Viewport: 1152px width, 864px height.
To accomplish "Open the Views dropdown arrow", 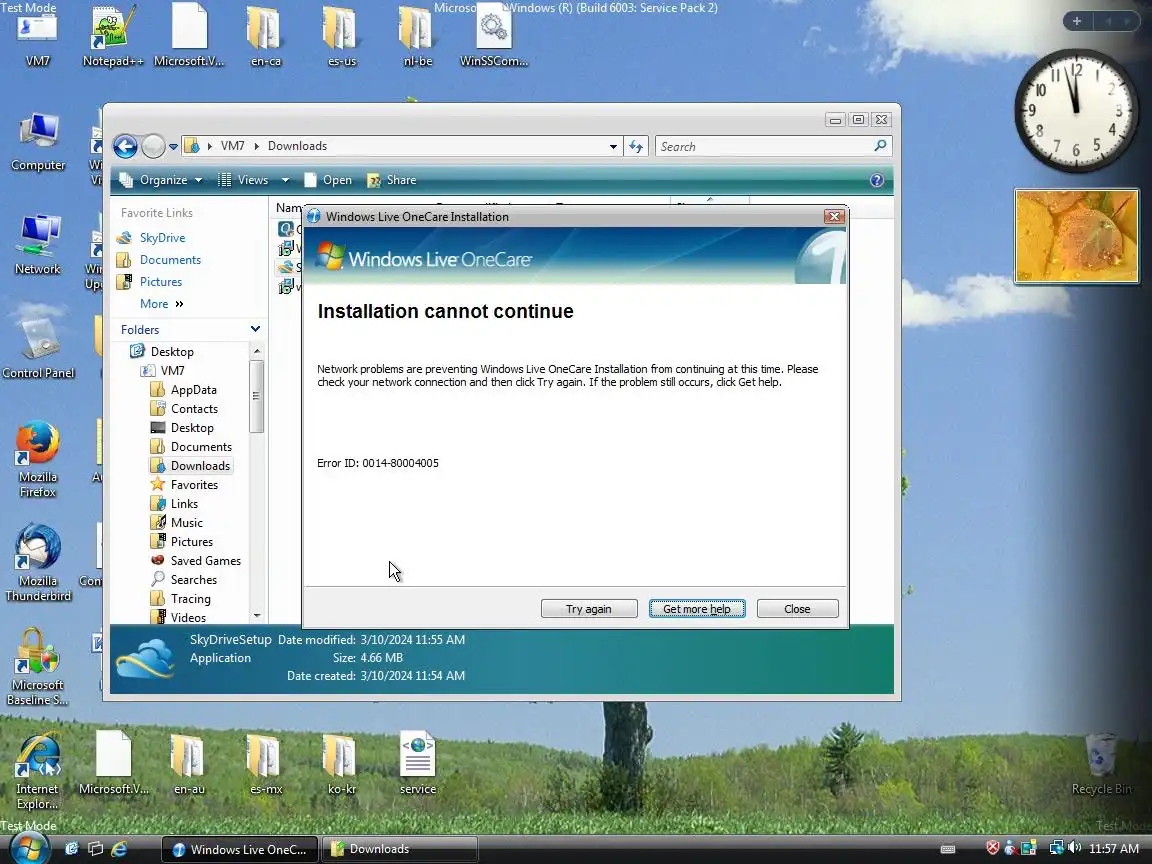I will [285, 180].
